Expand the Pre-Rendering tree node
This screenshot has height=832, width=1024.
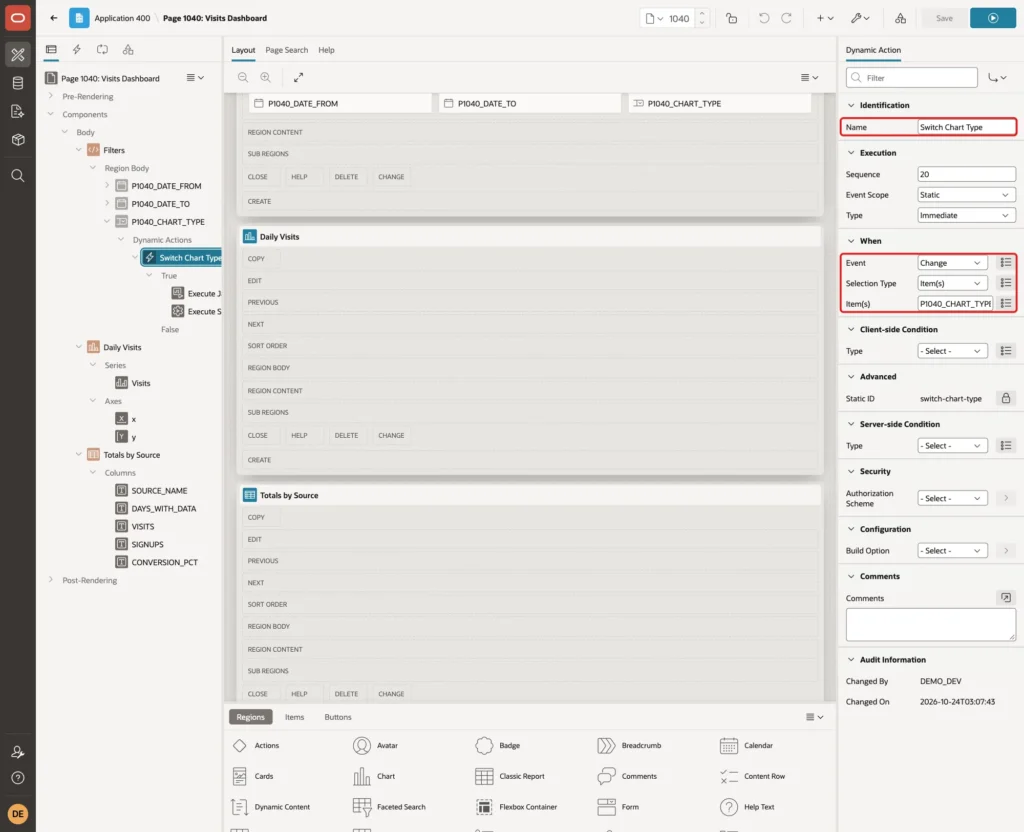click(x=51, y=96)
